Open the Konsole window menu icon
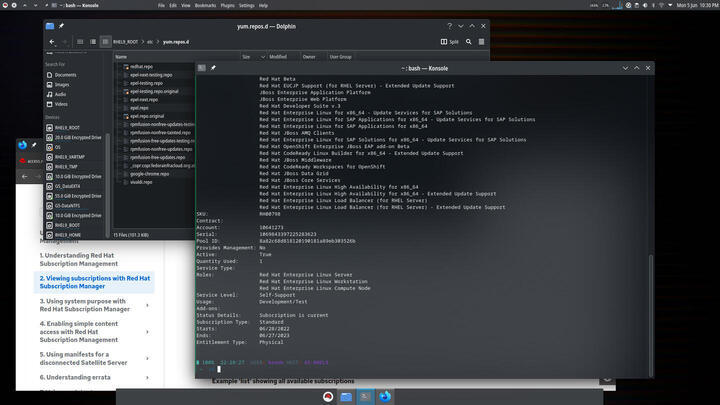The image size is (720, 405). tap(202, 68)
